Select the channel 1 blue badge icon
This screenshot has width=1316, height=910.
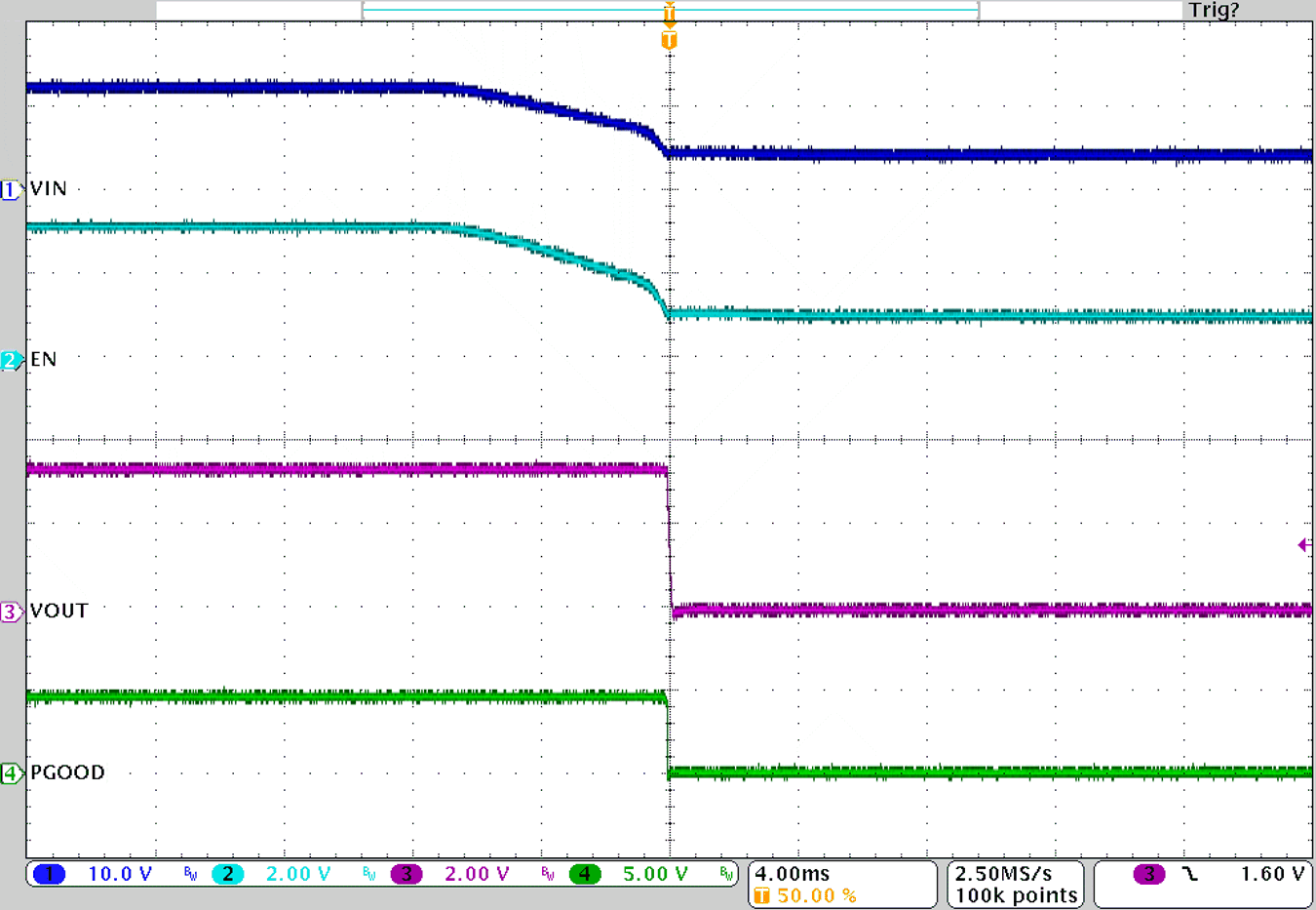[x=48, y=875]
